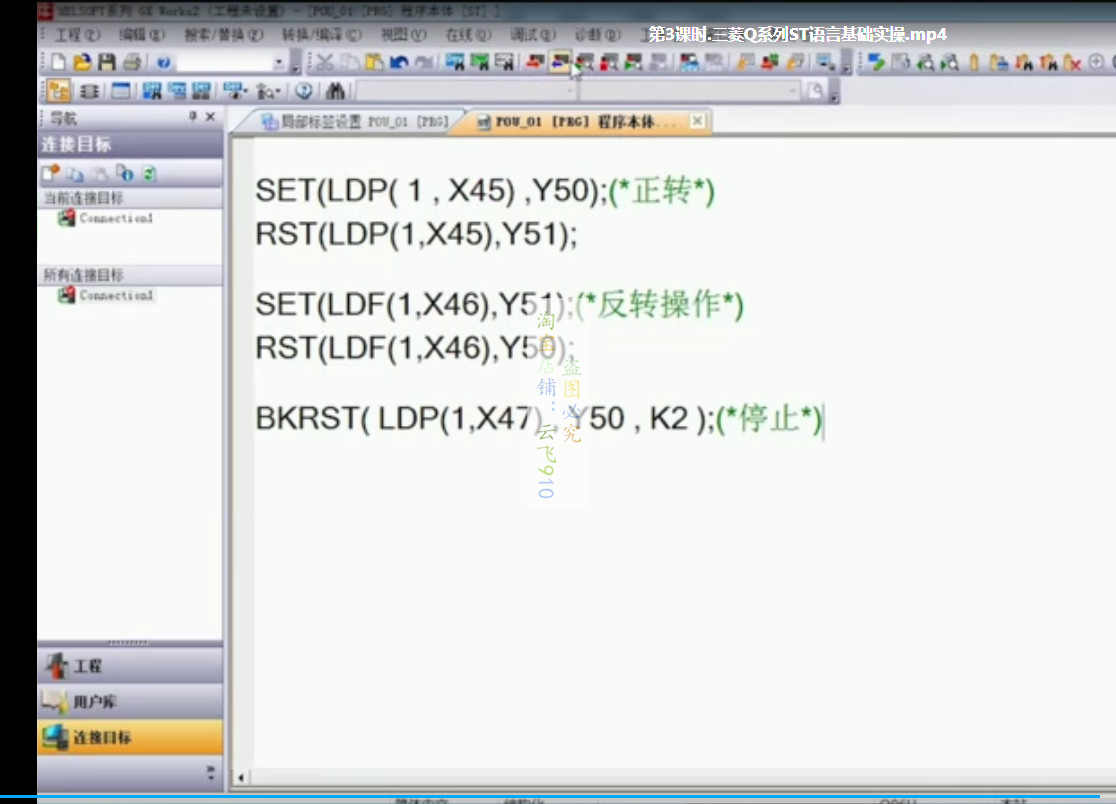Click the 工程 navigation button
This screenshot has width=1116, height=804.
130,666
